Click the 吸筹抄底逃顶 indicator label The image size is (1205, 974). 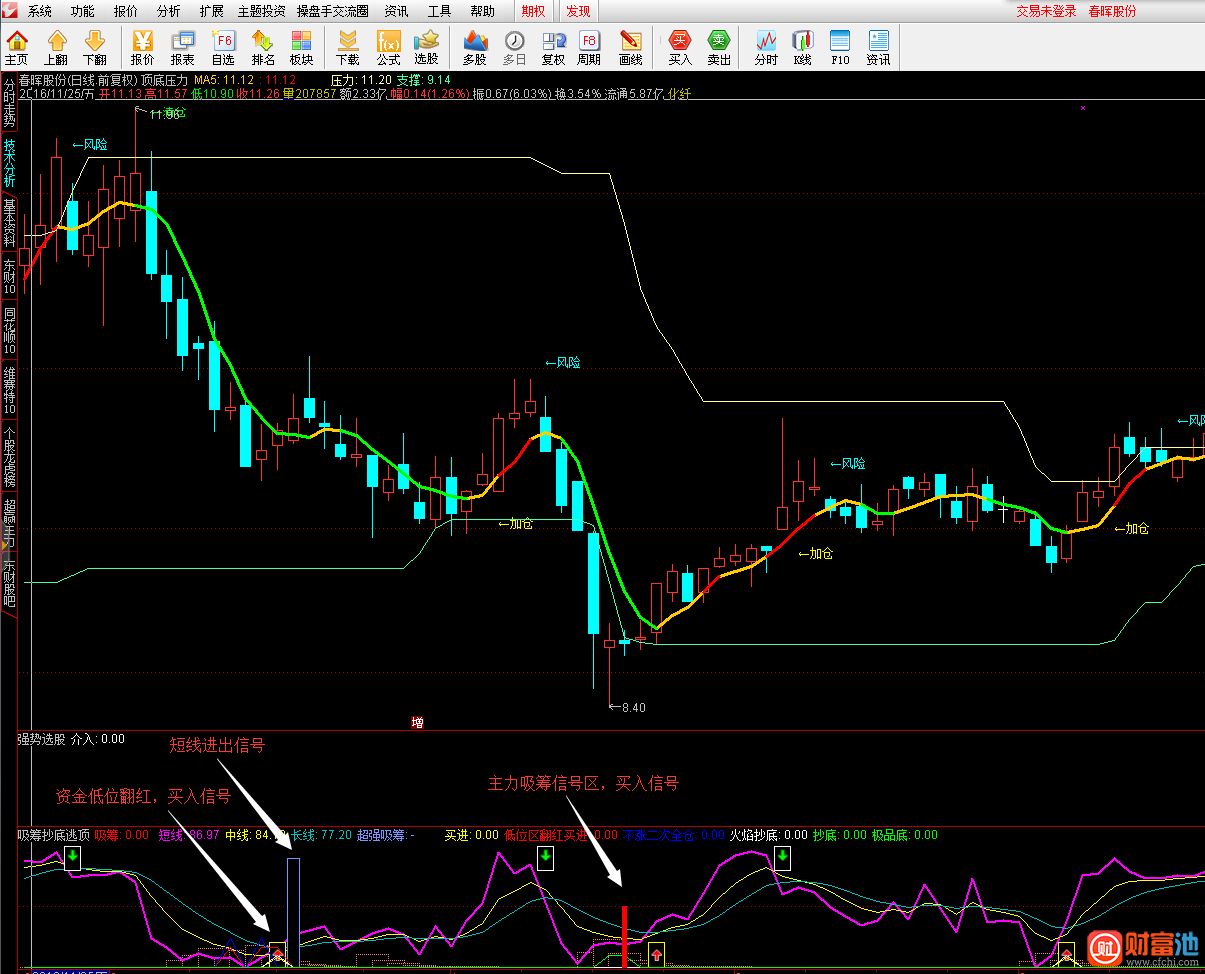click(54, 835)
